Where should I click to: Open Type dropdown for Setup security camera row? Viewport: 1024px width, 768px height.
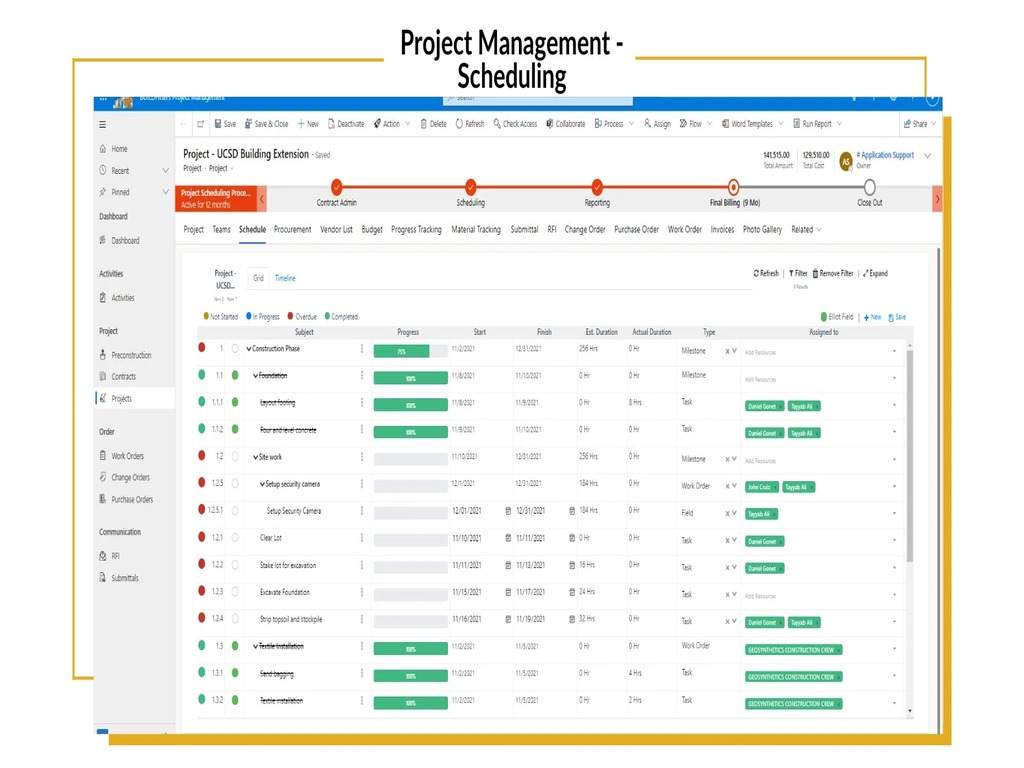click(735, 486)
